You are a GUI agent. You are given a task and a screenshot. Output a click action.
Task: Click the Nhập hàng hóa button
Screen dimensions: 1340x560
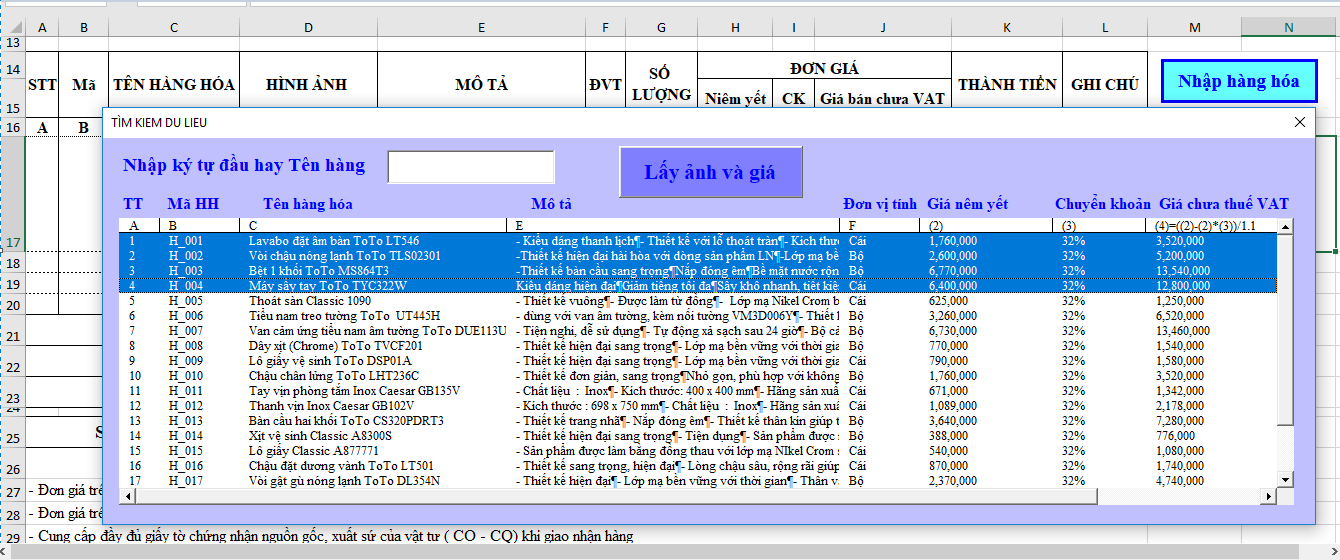[x=1238, y=81]
